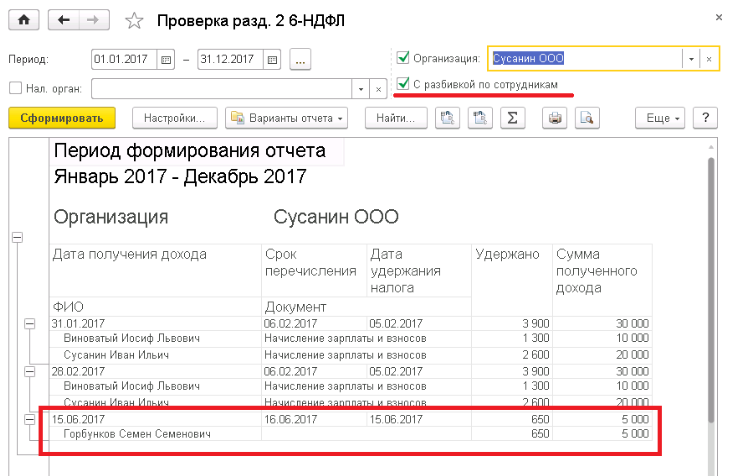
Task: Open the Нал. орган dropdown list
Action: point(360,89)
